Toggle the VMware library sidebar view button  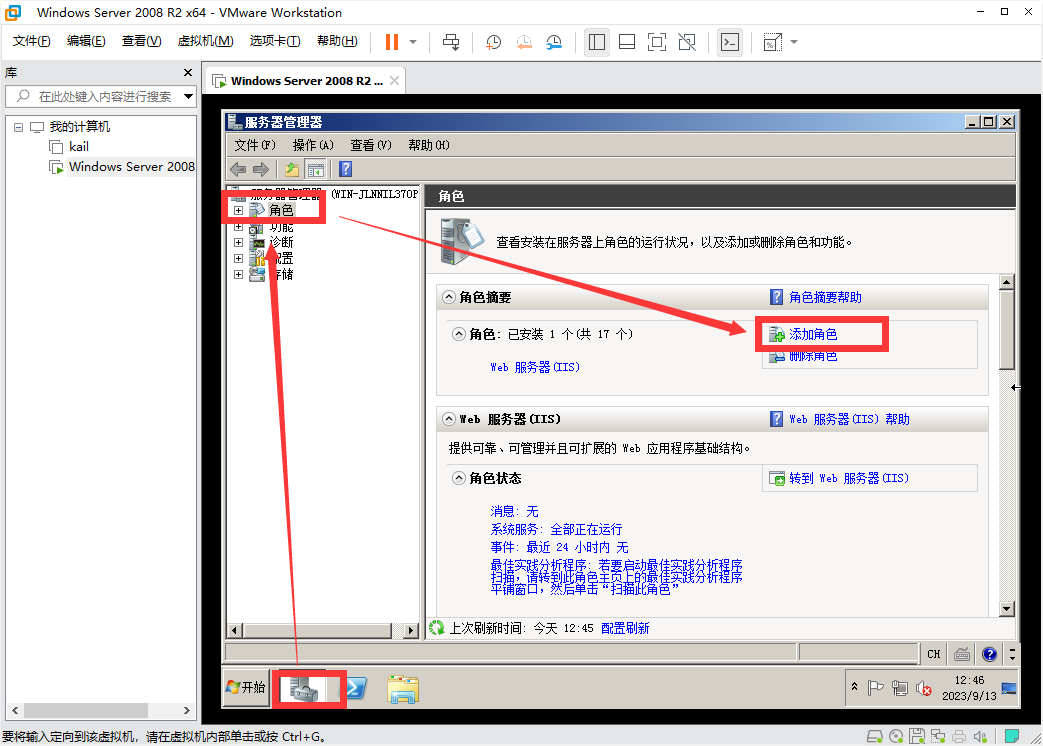(596, 42)
